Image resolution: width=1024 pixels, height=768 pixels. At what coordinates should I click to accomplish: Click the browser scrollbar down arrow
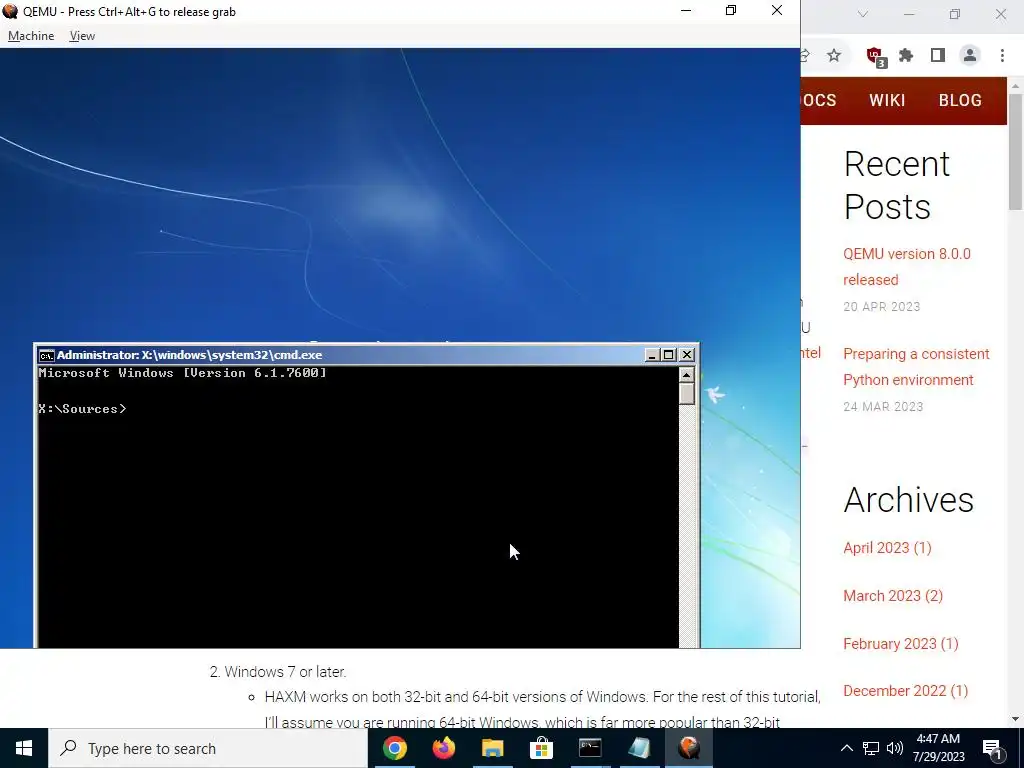(x=1016, y=719)
